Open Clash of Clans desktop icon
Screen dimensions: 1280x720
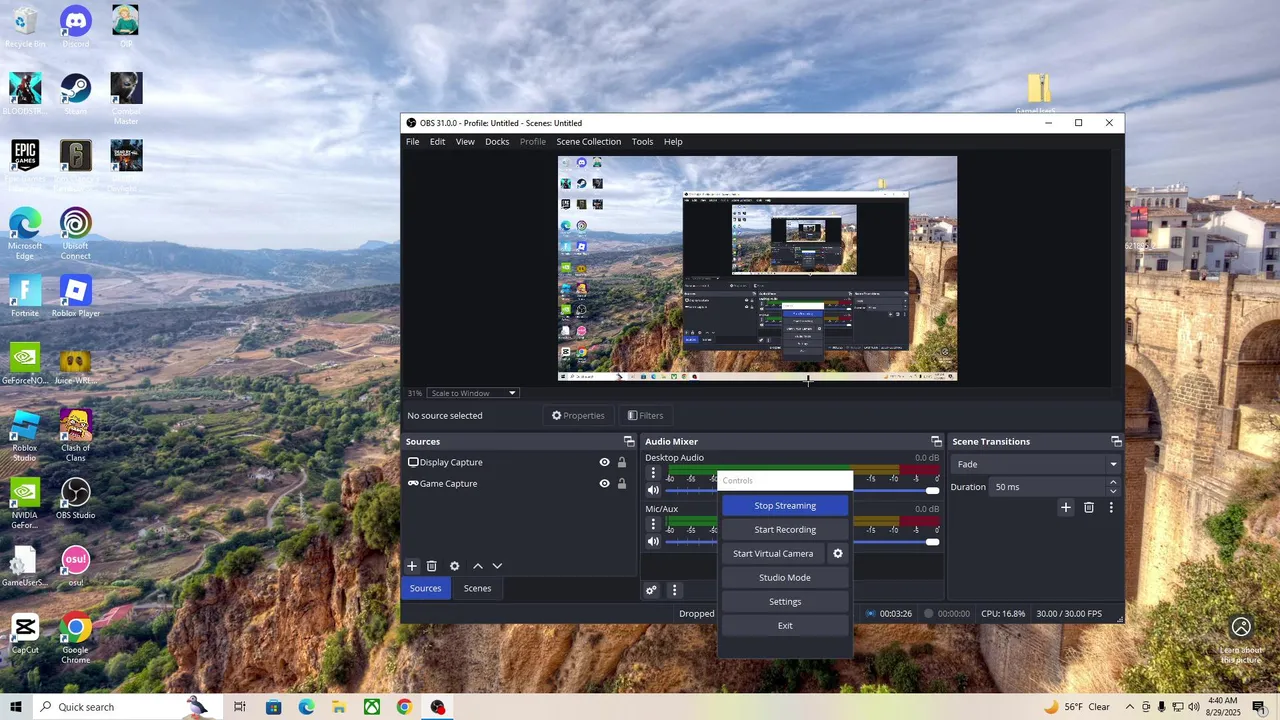click(x=75, y=434)
